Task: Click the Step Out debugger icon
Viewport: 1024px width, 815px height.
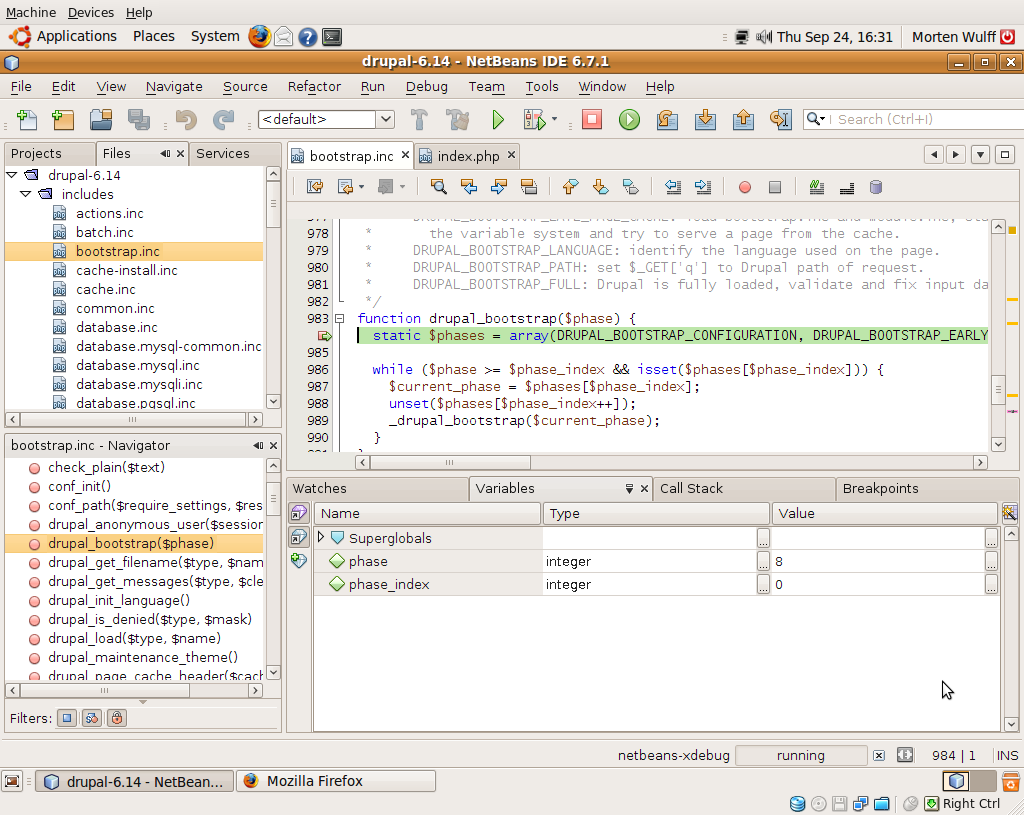Action: coord(743,120)
